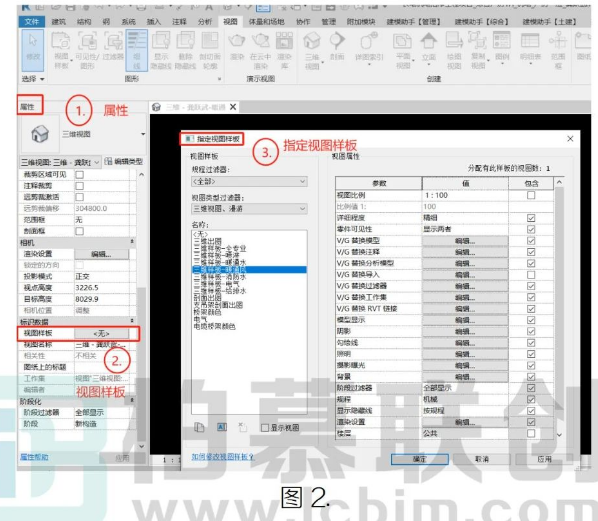The width and height of the screenshot is (598, 521).
Task: Collapse the 相机 properties group
Action: point(132,242)
